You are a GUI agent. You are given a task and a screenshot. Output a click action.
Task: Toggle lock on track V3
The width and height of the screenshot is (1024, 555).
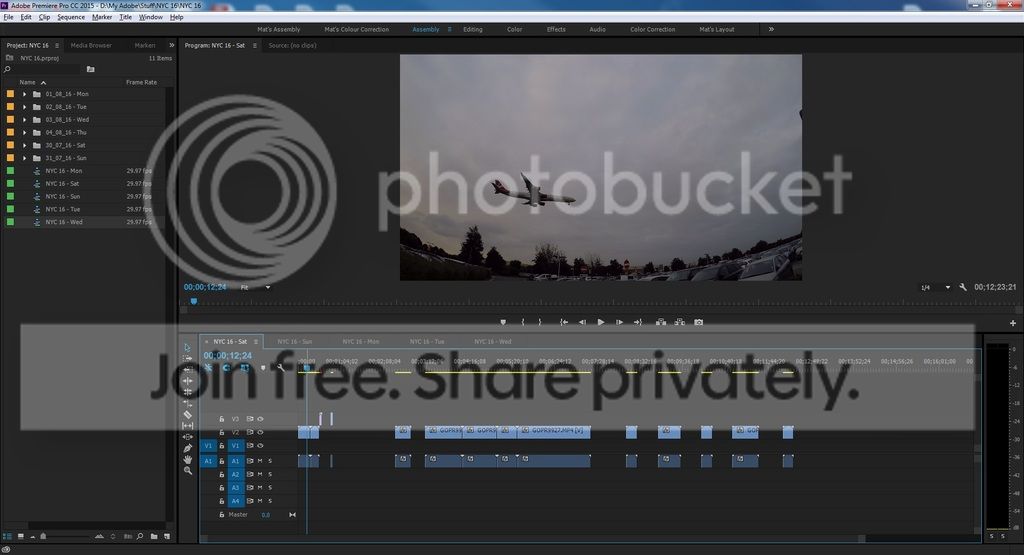[222, 419]
